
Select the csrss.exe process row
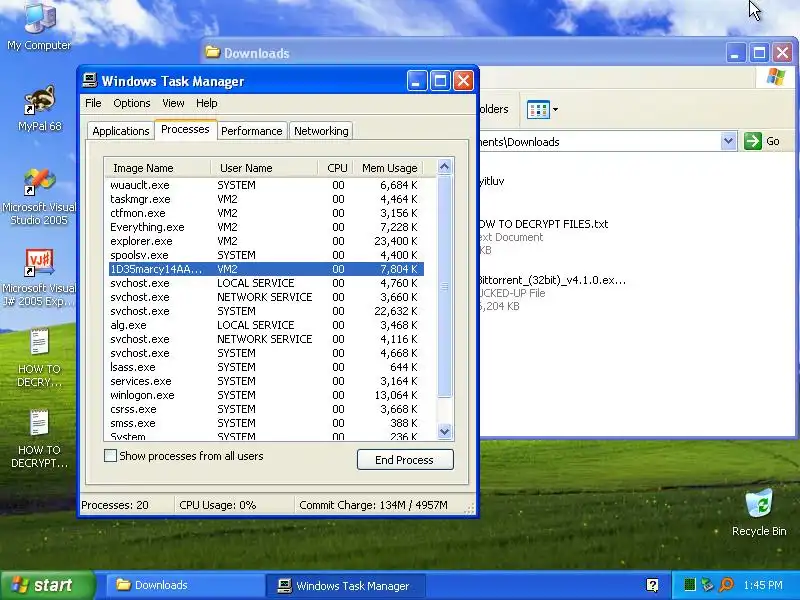pos(266,409)
